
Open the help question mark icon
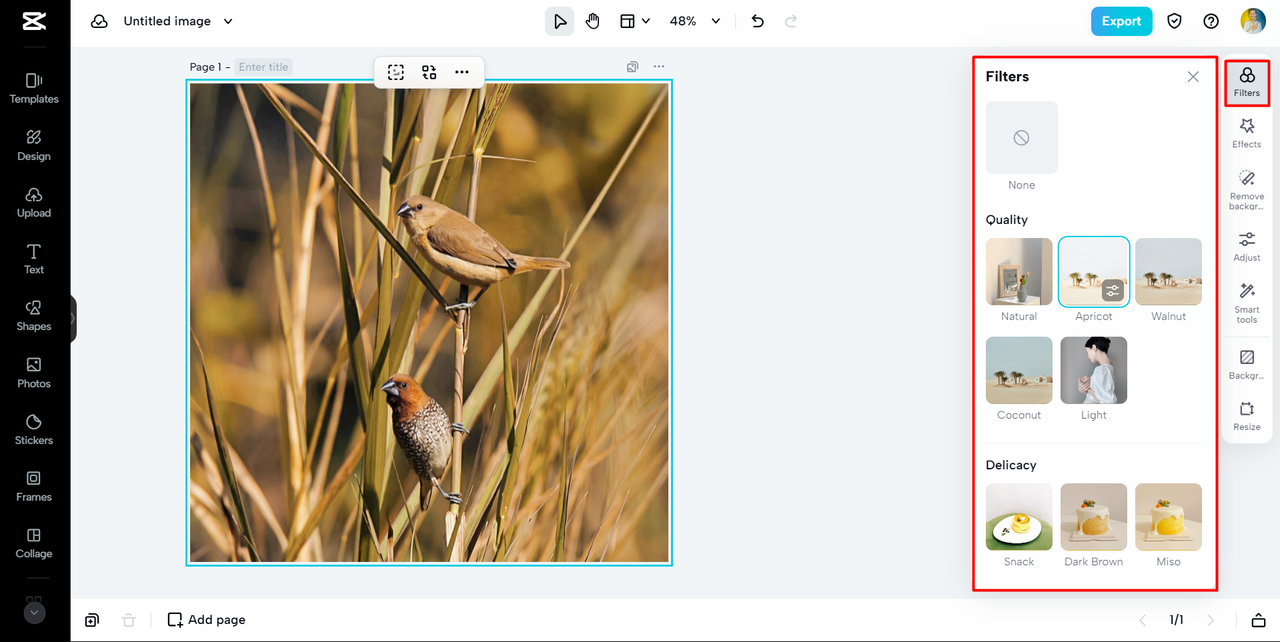pyautogui.click(x=1211, y=21)
